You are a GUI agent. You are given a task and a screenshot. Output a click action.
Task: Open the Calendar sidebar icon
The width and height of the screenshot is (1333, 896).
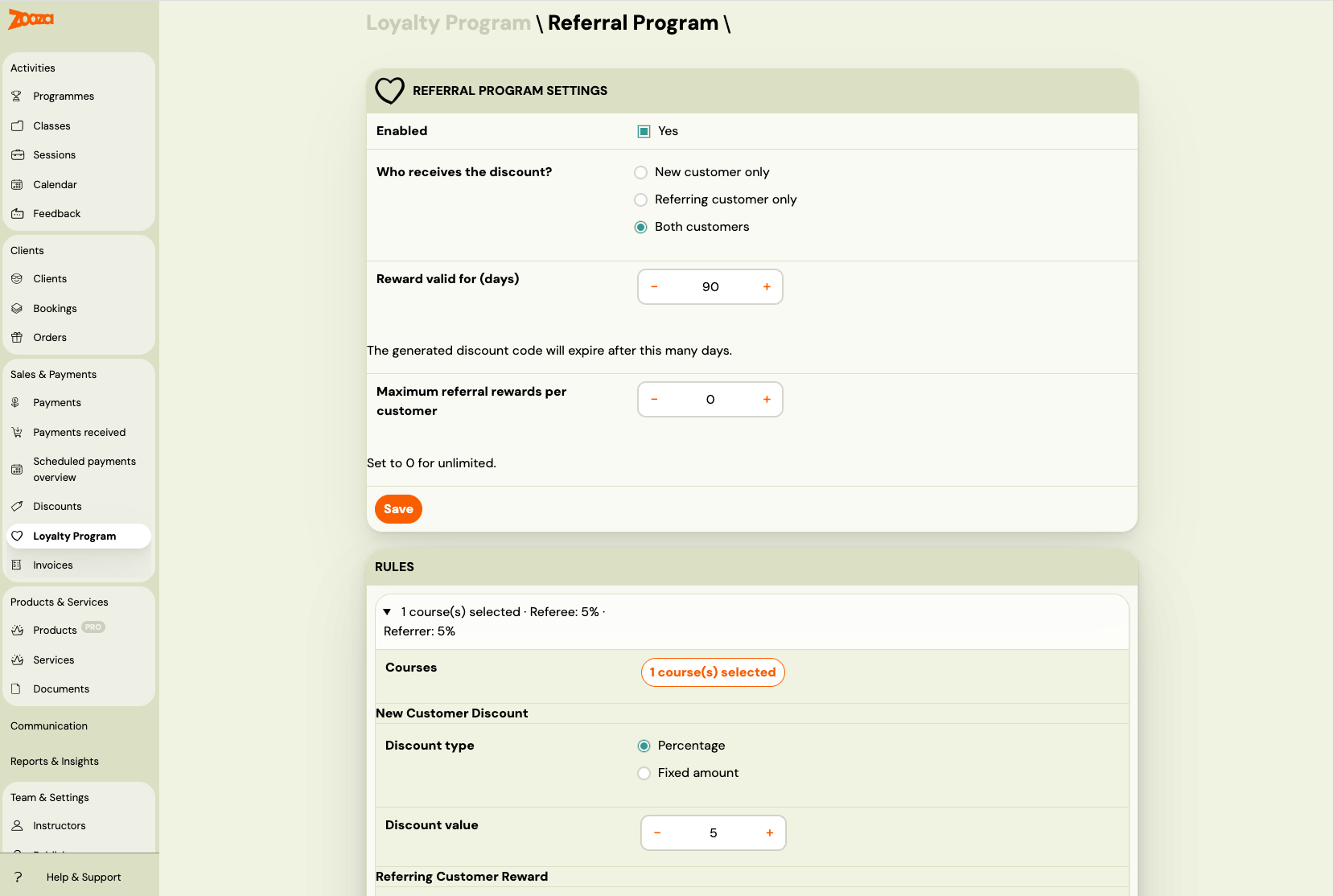pyautogui.click(x=18, y=184)
